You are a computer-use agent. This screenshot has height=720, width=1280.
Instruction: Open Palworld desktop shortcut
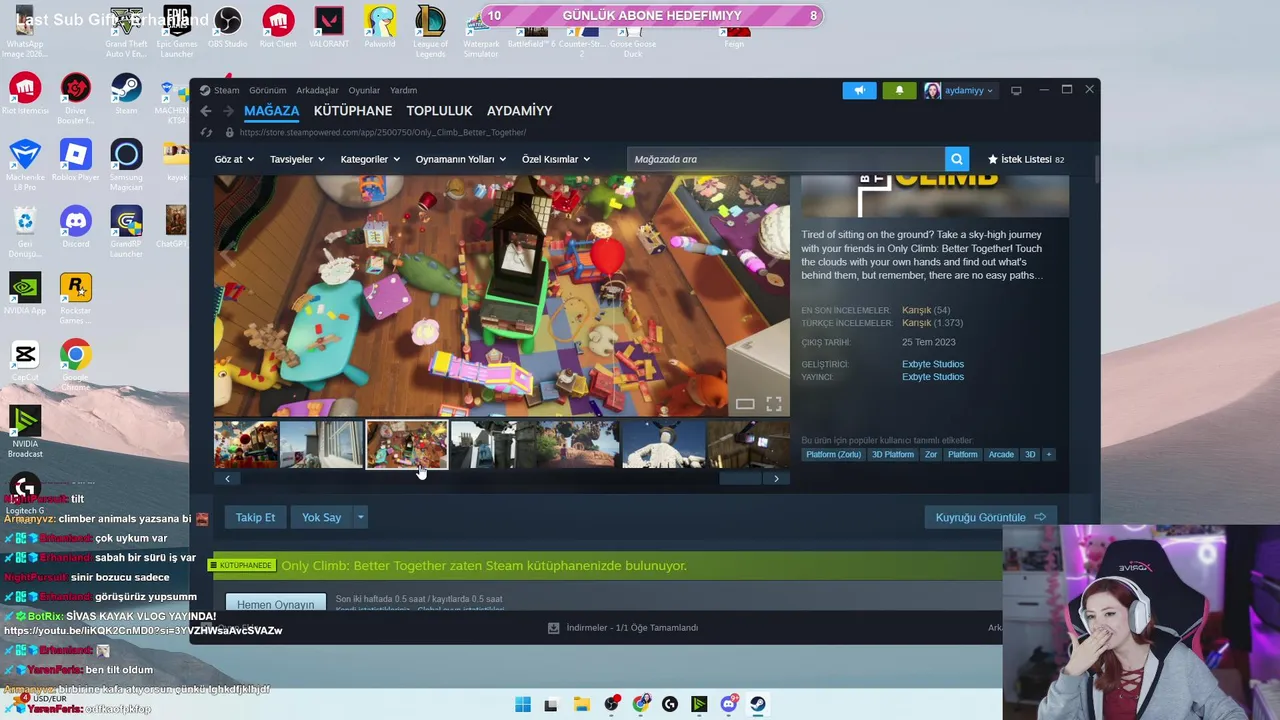click(x=380, y=25)
